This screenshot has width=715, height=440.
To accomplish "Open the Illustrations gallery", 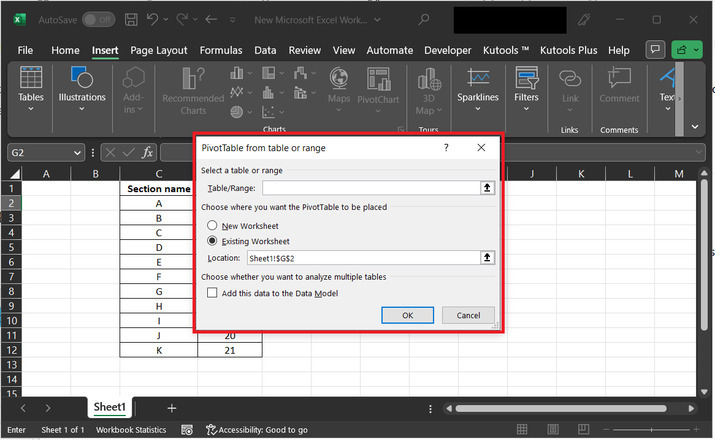I will click(x=82, y=85).
